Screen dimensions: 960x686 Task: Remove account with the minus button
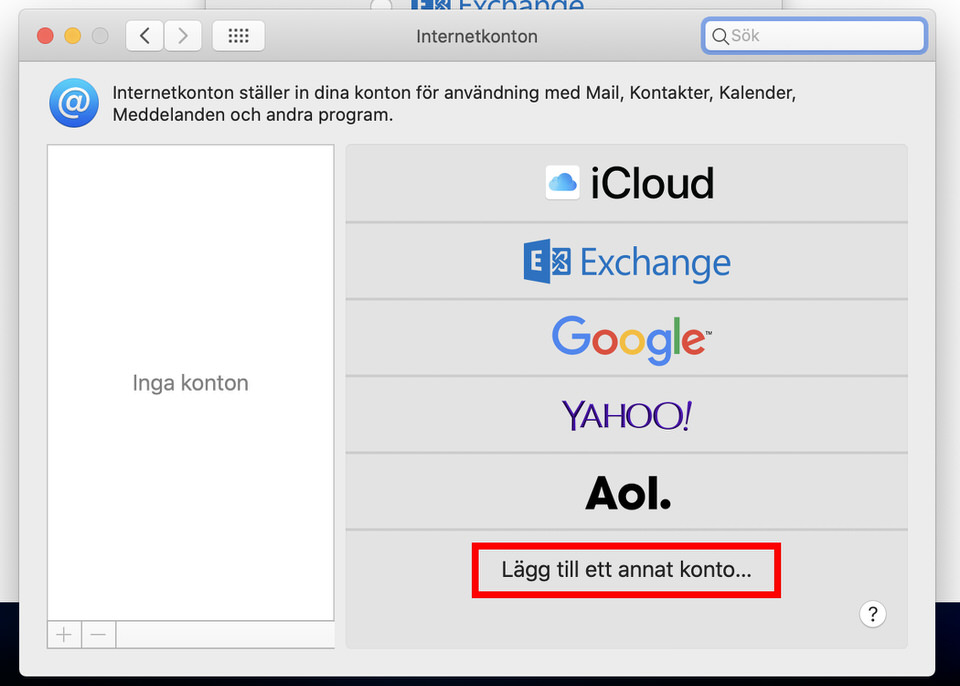[x=99, y=635]
